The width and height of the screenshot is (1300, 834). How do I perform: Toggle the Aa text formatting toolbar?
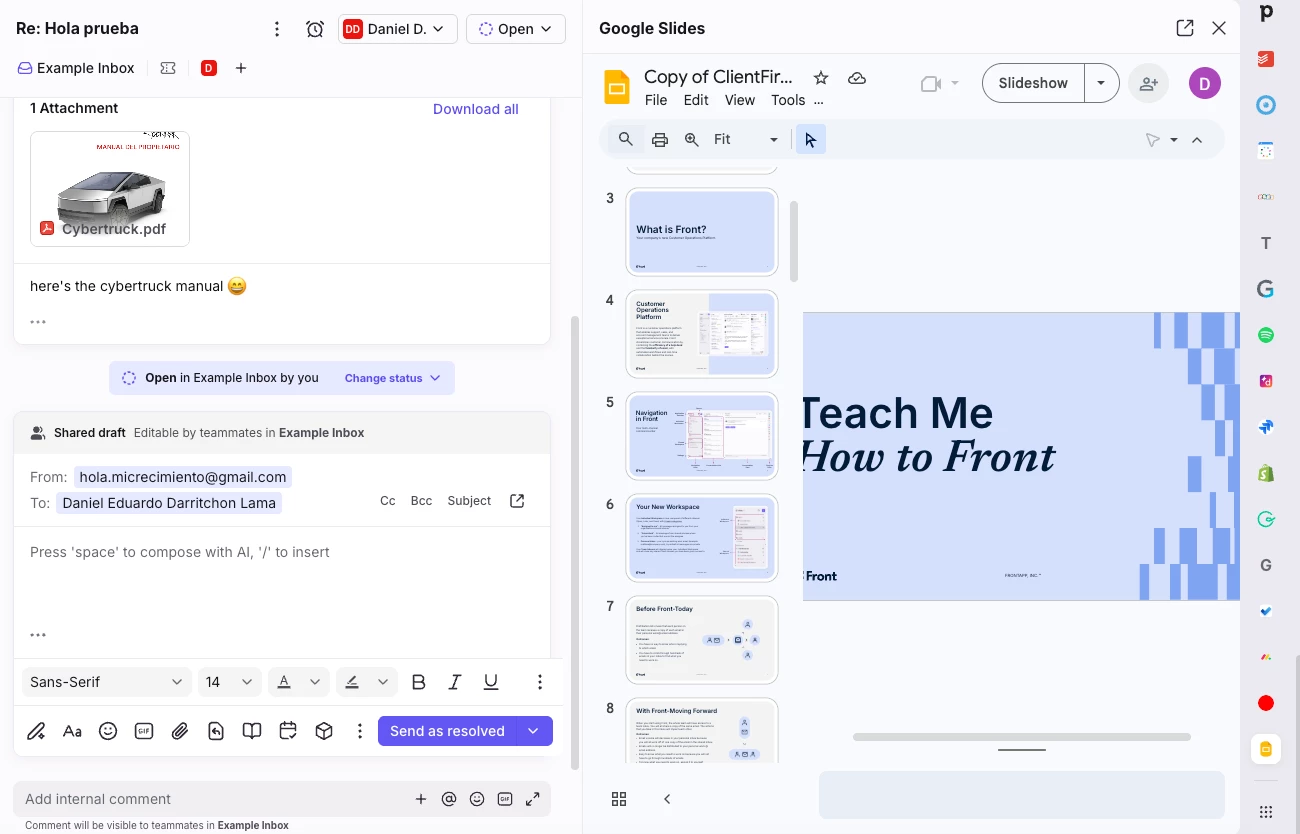click(x=72, y=731)
